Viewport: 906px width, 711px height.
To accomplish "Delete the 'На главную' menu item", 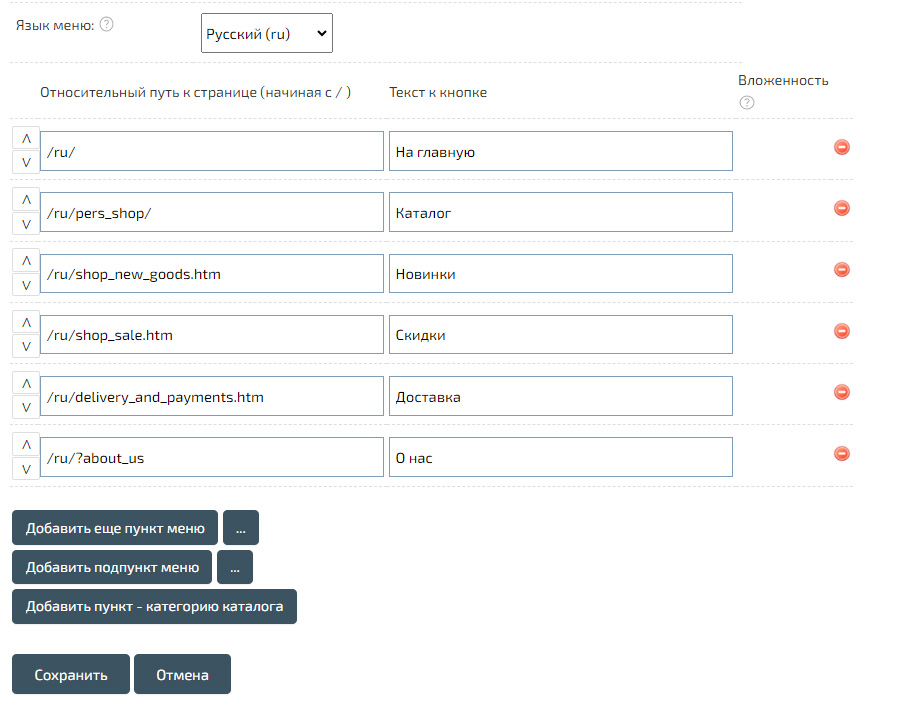I will point(842,147).
